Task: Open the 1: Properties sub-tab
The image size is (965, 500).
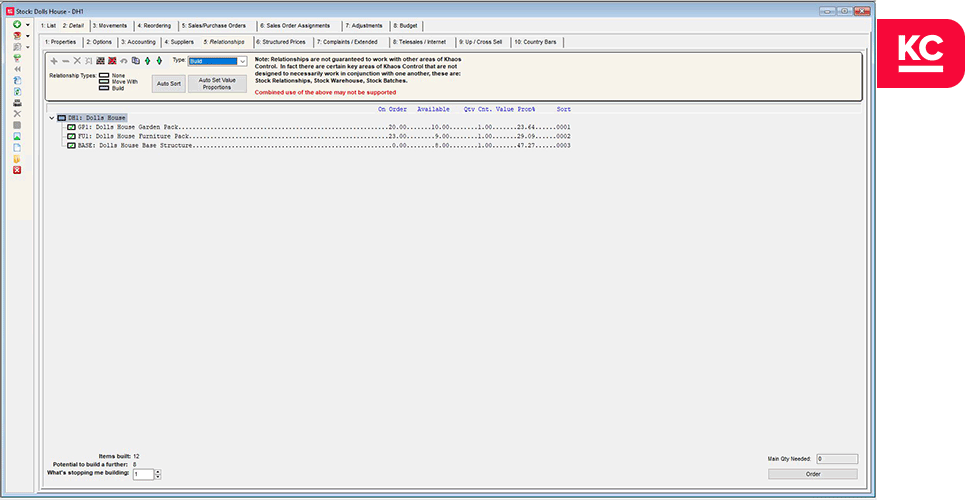Action: tap(60, 42)
